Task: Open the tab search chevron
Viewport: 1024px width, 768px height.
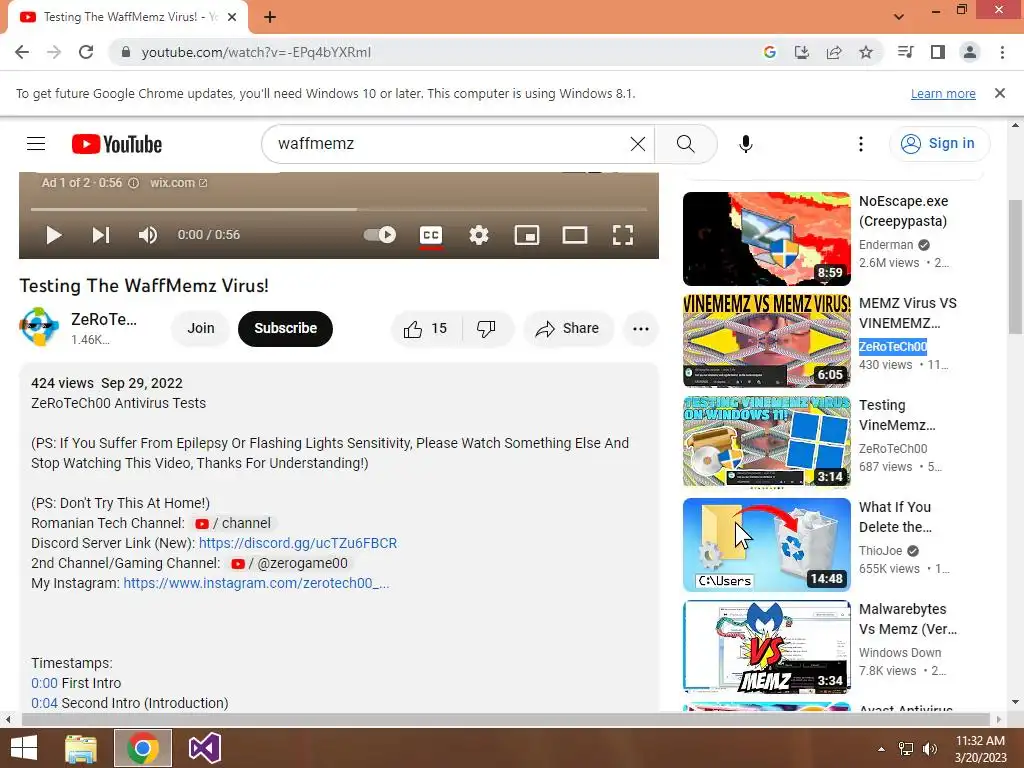Action: click(899, 17)
